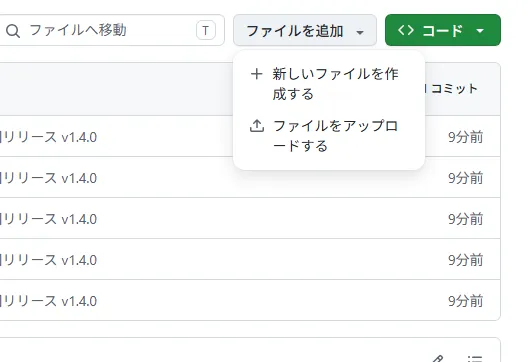
Task: Click the angle-brackets code icon
Action: coord(406,30)
